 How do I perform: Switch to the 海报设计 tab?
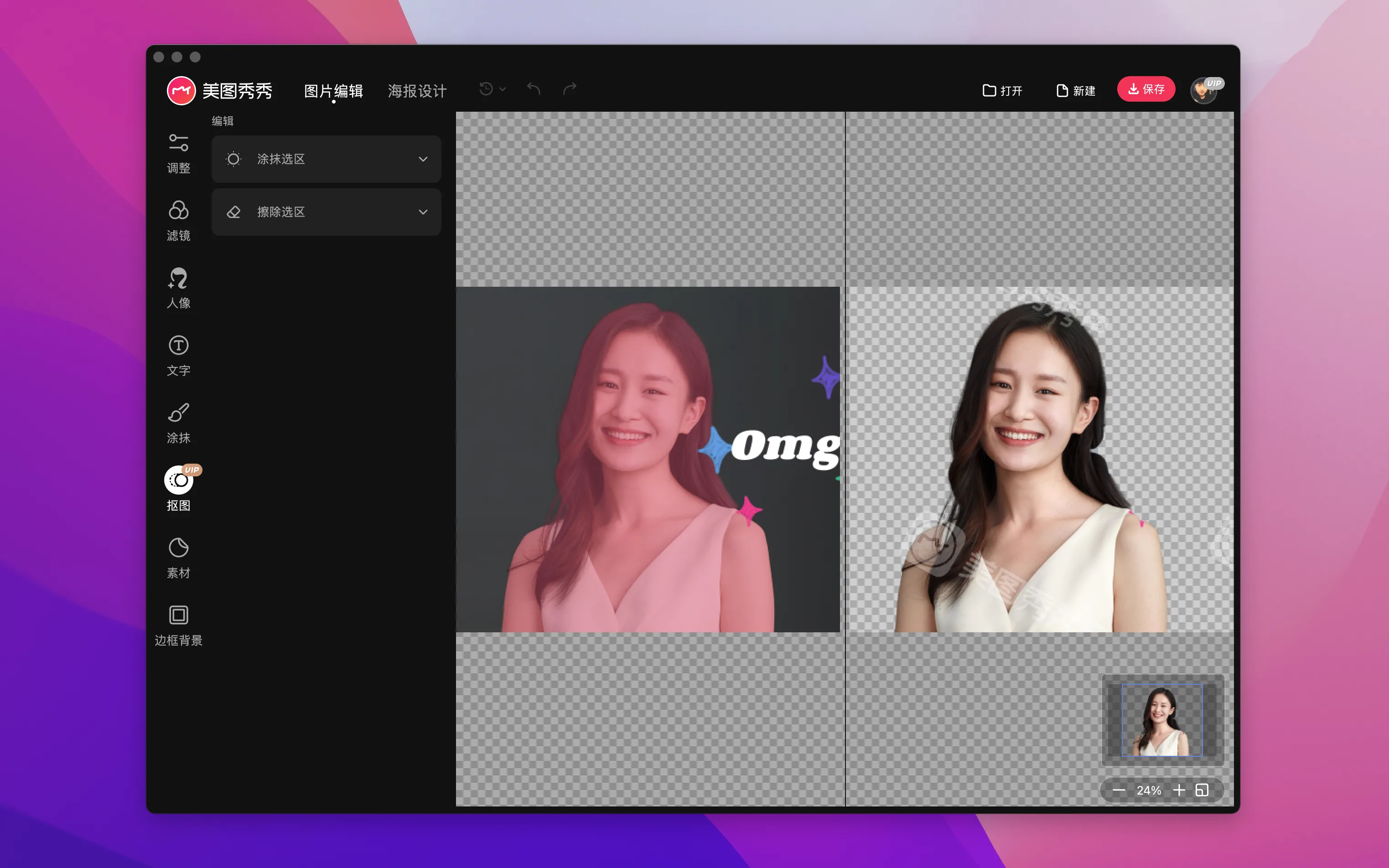coord(417,91)
